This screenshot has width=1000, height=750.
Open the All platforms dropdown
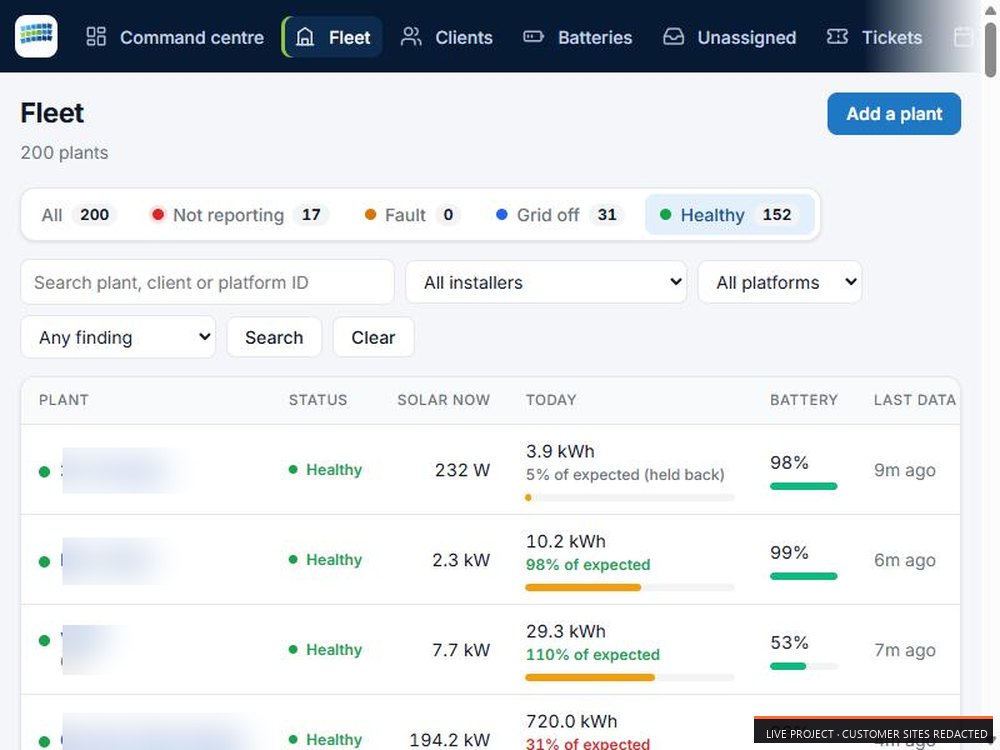tap(780, 282)
